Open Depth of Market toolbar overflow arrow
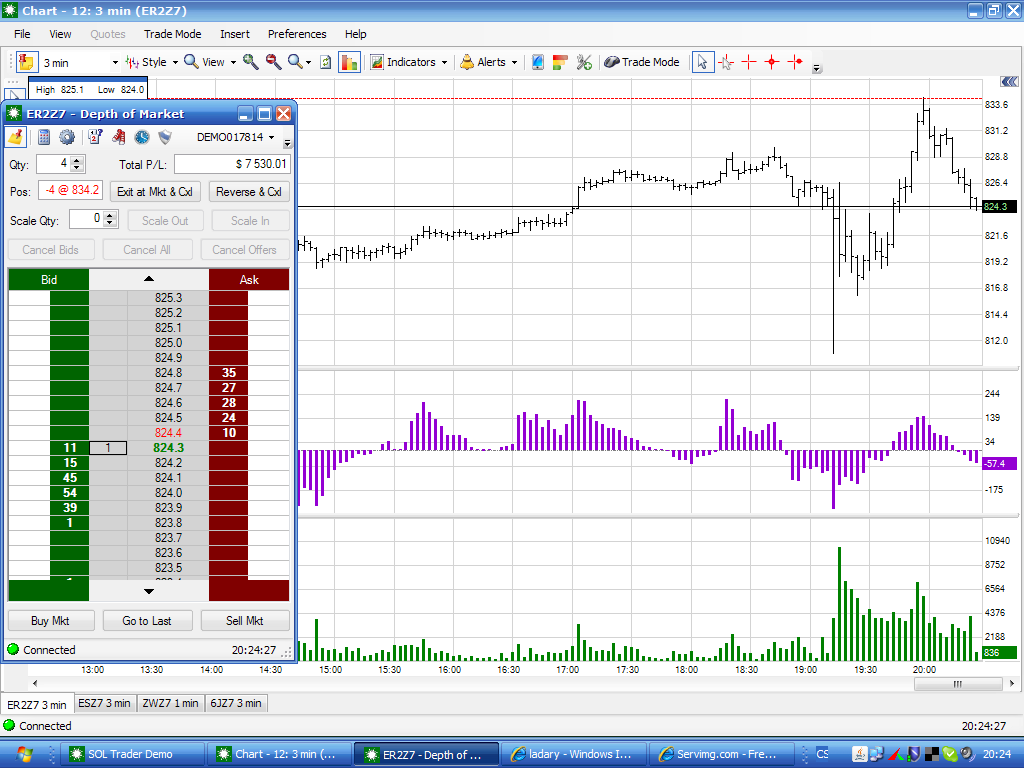 coord(287,143)
